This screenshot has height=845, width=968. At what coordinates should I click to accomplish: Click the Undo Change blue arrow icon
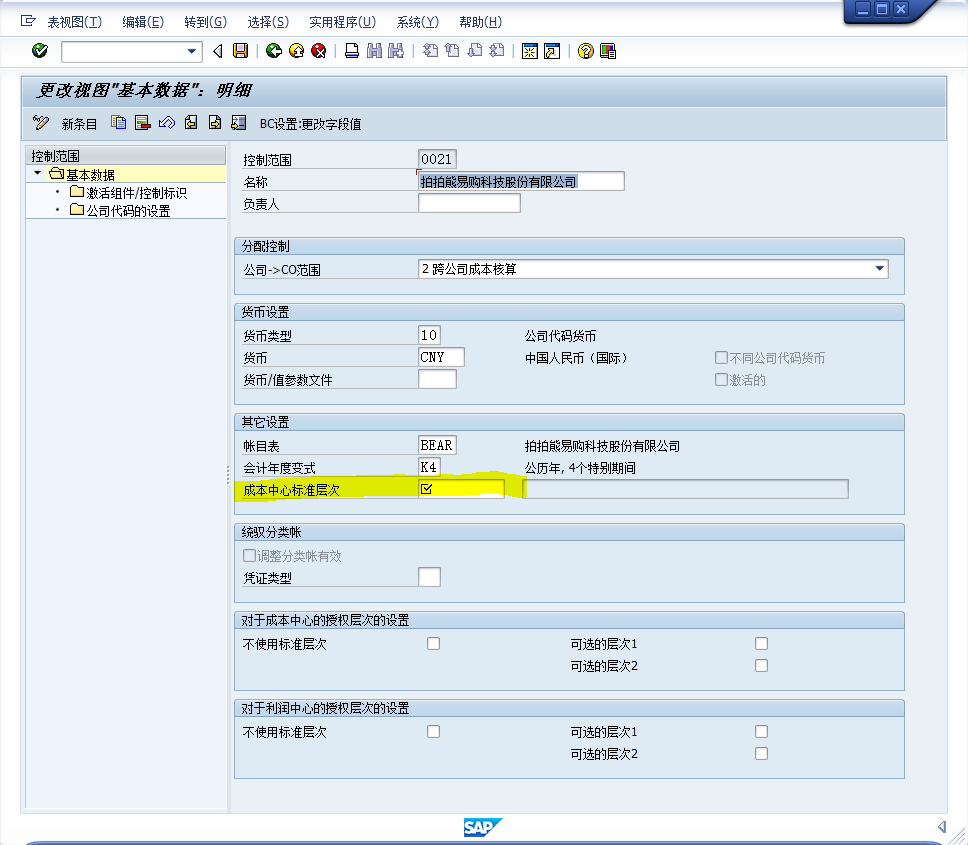(x=167, y=123)
